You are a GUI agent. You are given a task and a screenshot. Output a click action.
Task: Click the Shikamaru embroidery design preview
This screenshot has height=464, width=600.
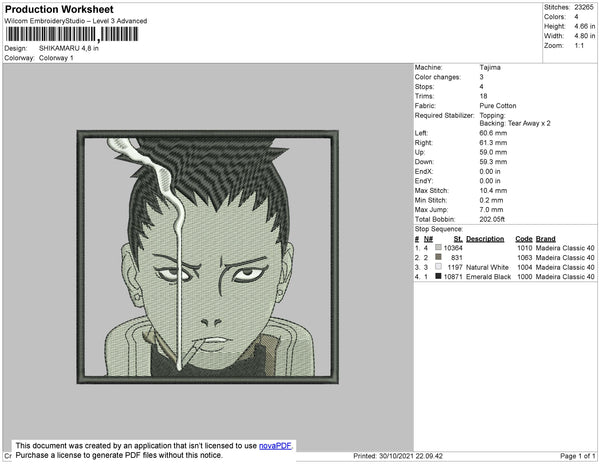(208, 257)
